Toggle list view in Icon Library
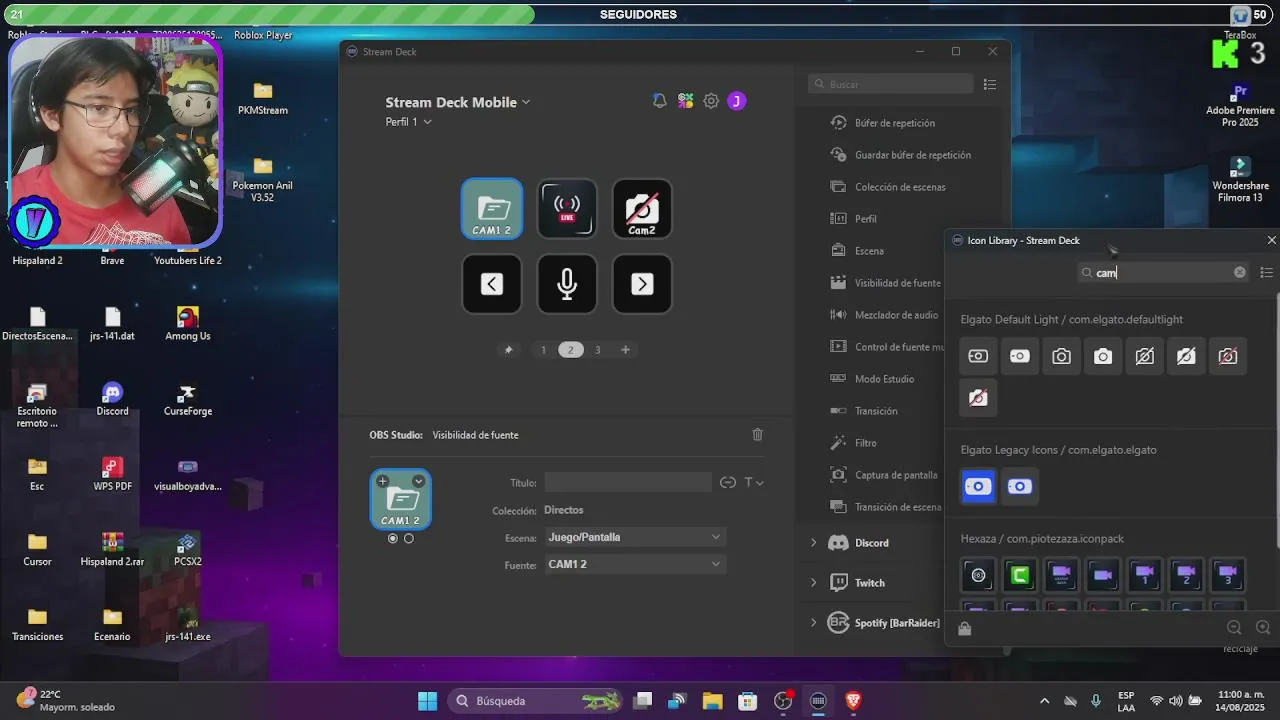This screenshot has width=1280, height=720. (1266, 272)
